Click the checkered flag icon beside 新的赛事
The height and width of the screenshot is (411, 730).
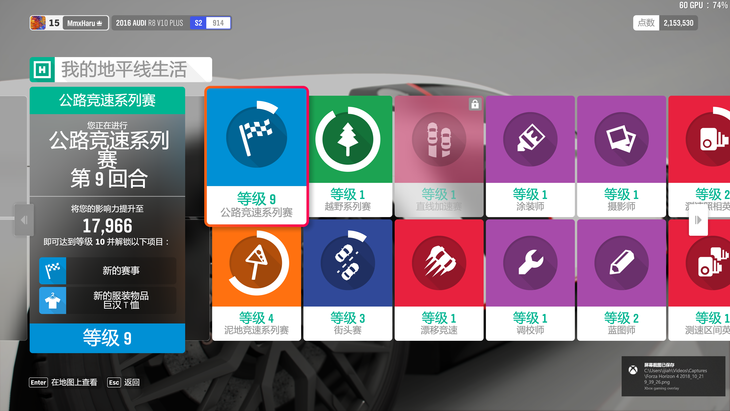click(53, 270)
